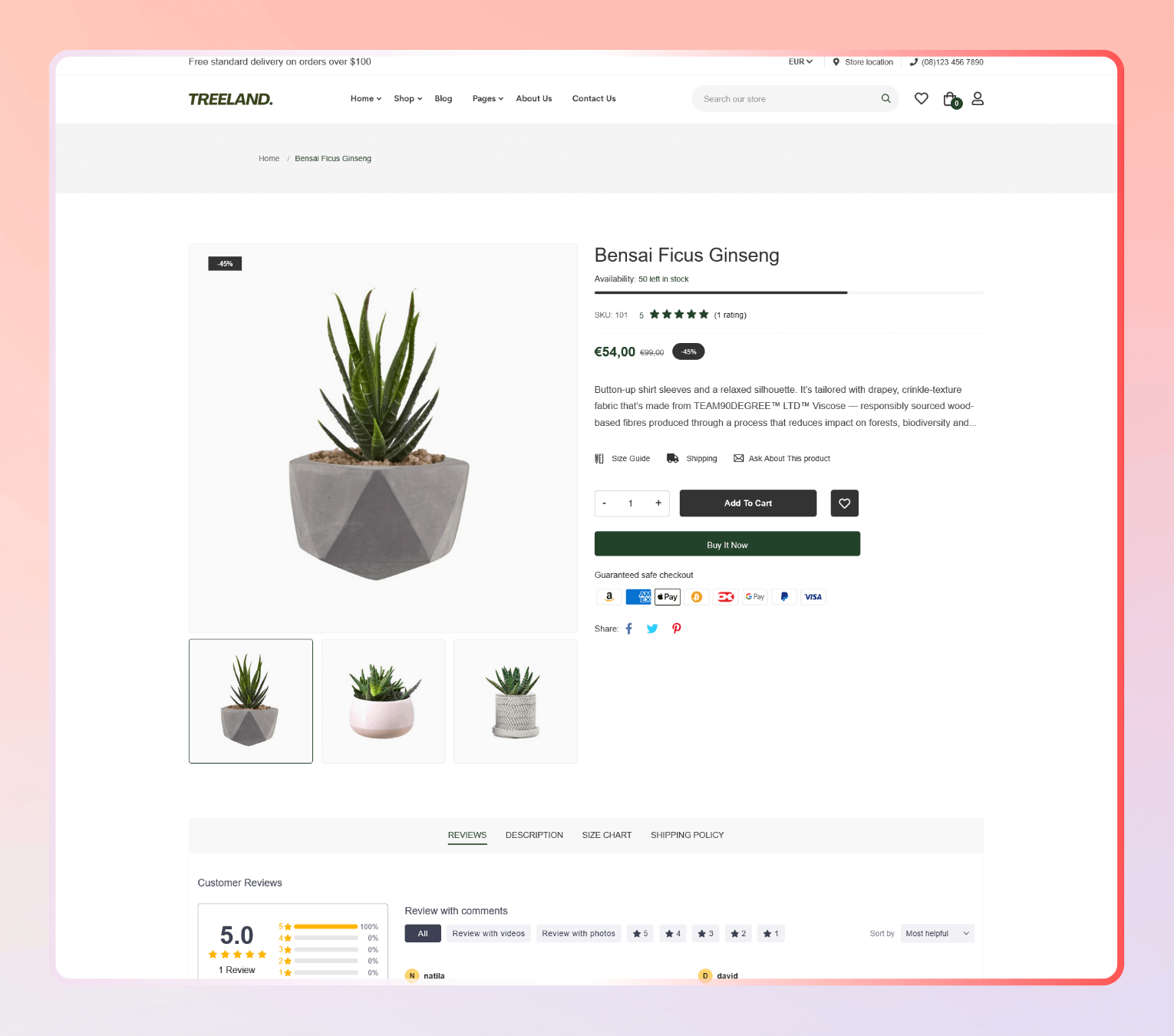The height and width of the screenshot is (1036, 1174).
Task: Click the Buy It Now button
Action: [727, 544]
